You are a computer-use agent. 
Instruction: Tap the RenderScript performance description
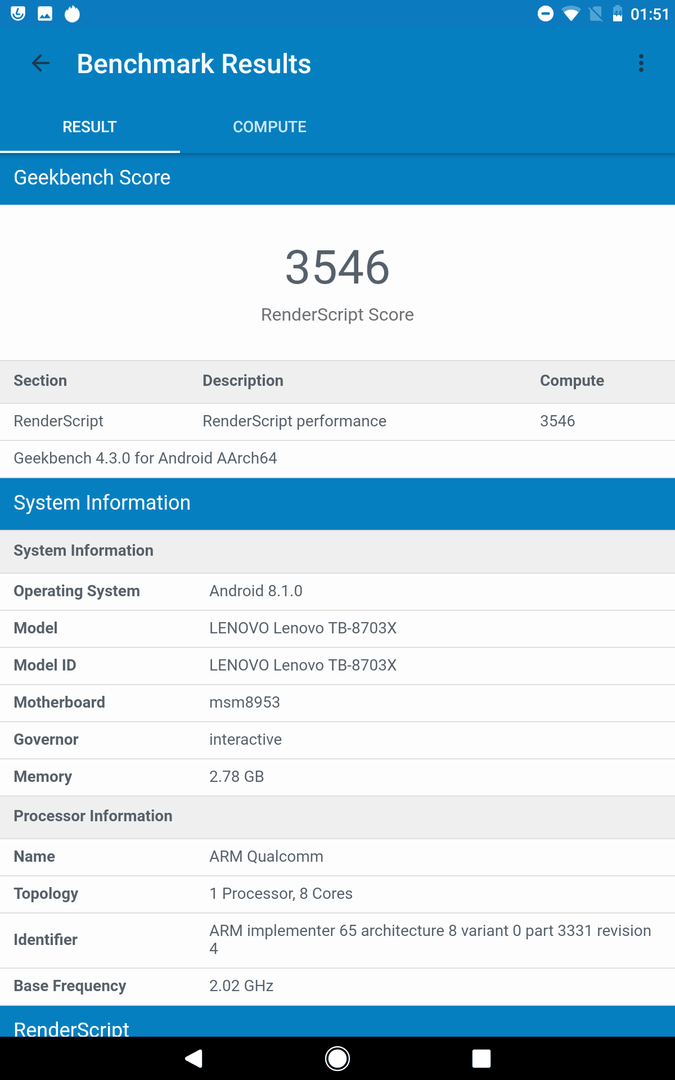294,421
